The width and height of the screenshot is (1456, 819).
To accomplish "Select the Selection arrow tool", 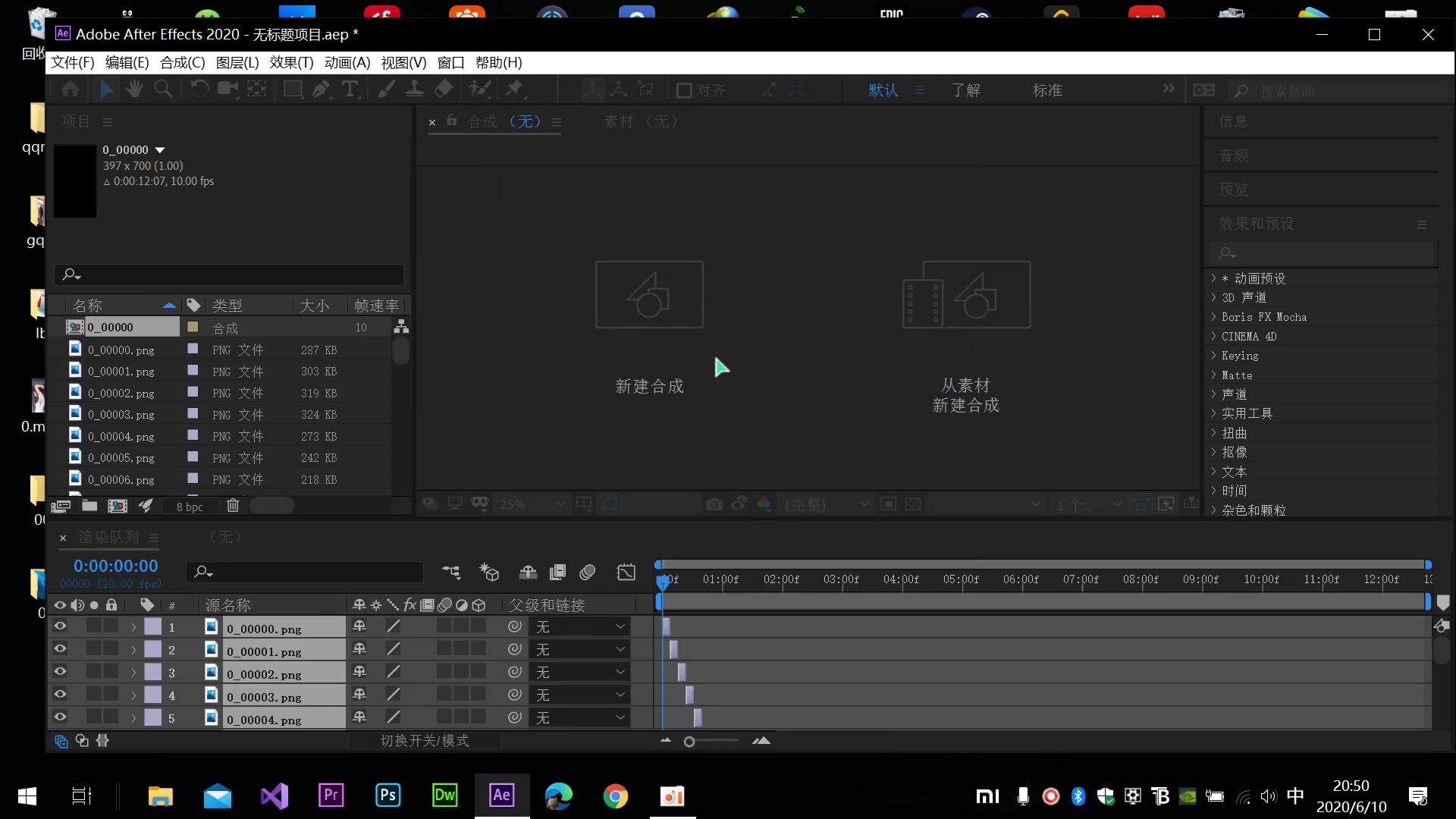I will click(107, 89).
